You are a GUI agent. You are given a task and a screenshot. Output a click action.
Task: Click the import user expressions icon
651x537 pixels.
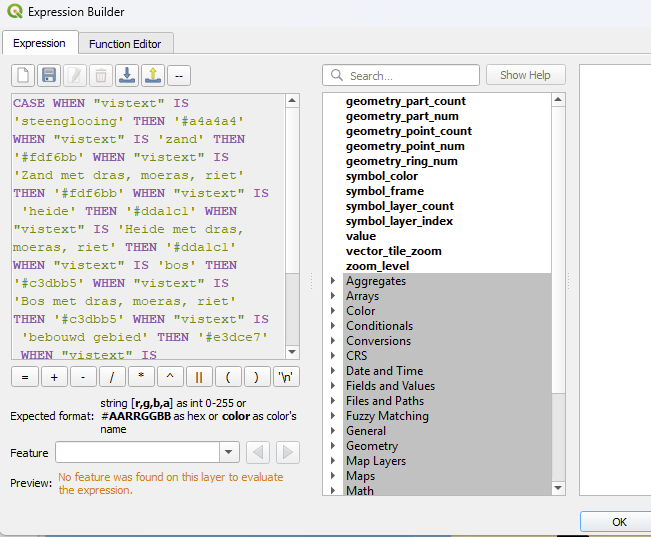pyautogui.click(x=127, y=76)
